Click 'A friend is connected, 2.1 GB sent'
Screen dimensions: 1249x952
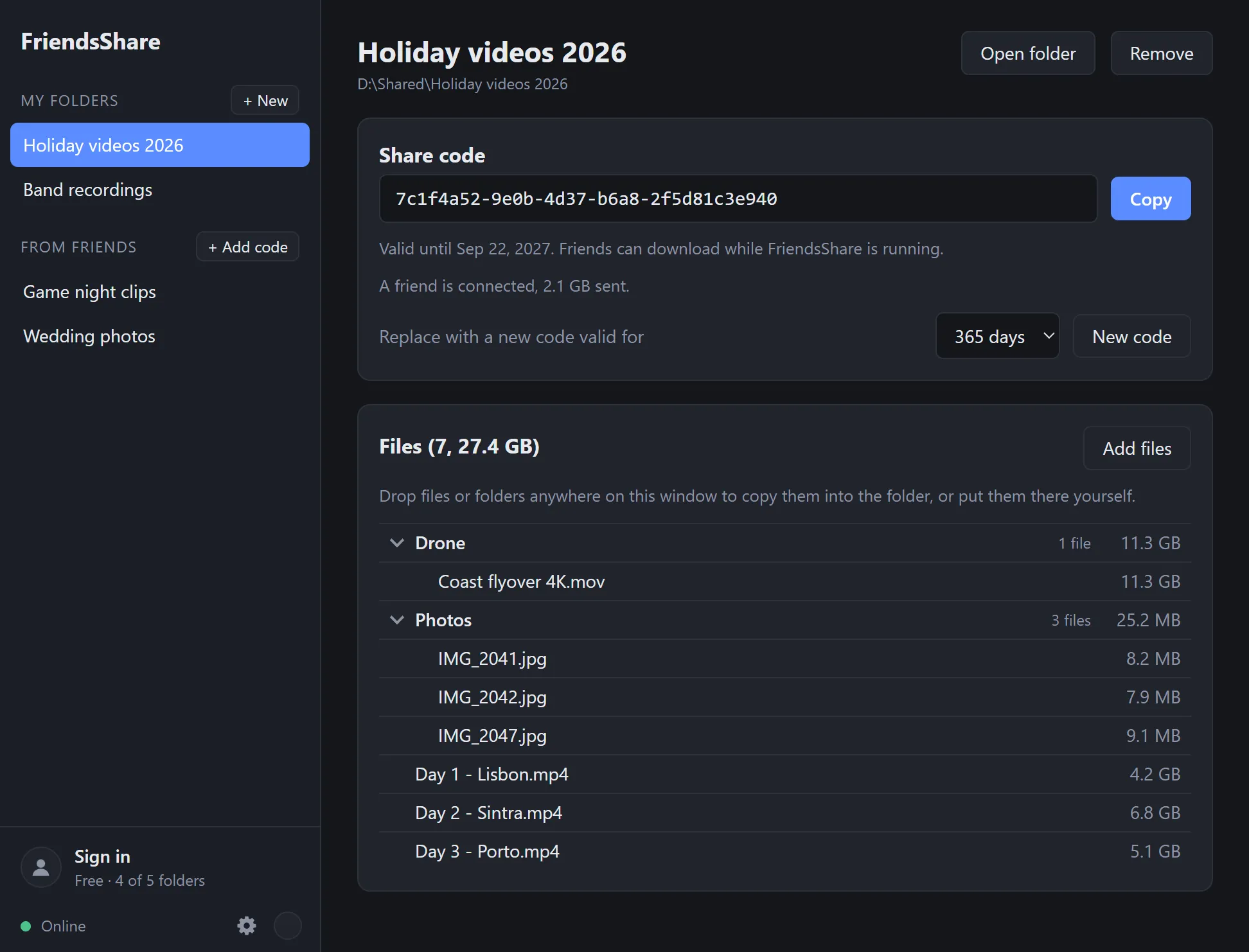click(x=504, y=286)
